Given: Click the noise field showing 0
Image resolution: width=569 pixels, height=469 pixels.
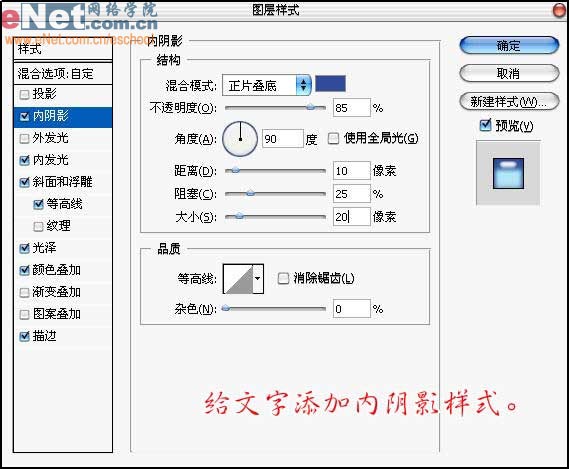Looking at the screenshot, I should (x=352, y=309).
